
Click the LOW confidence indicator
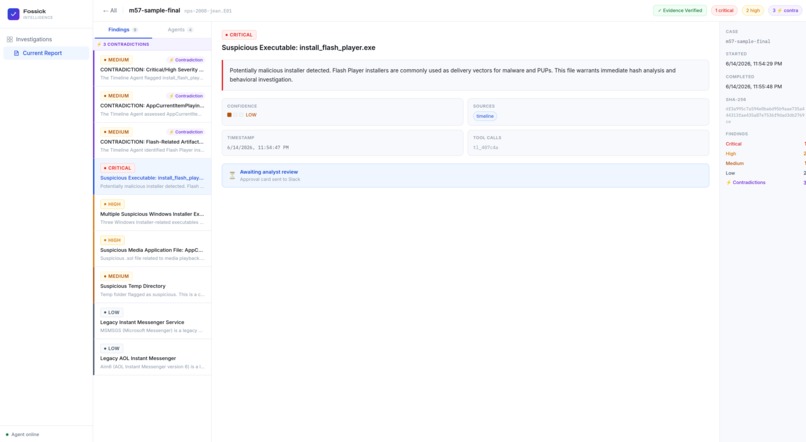tap(242, 115)
